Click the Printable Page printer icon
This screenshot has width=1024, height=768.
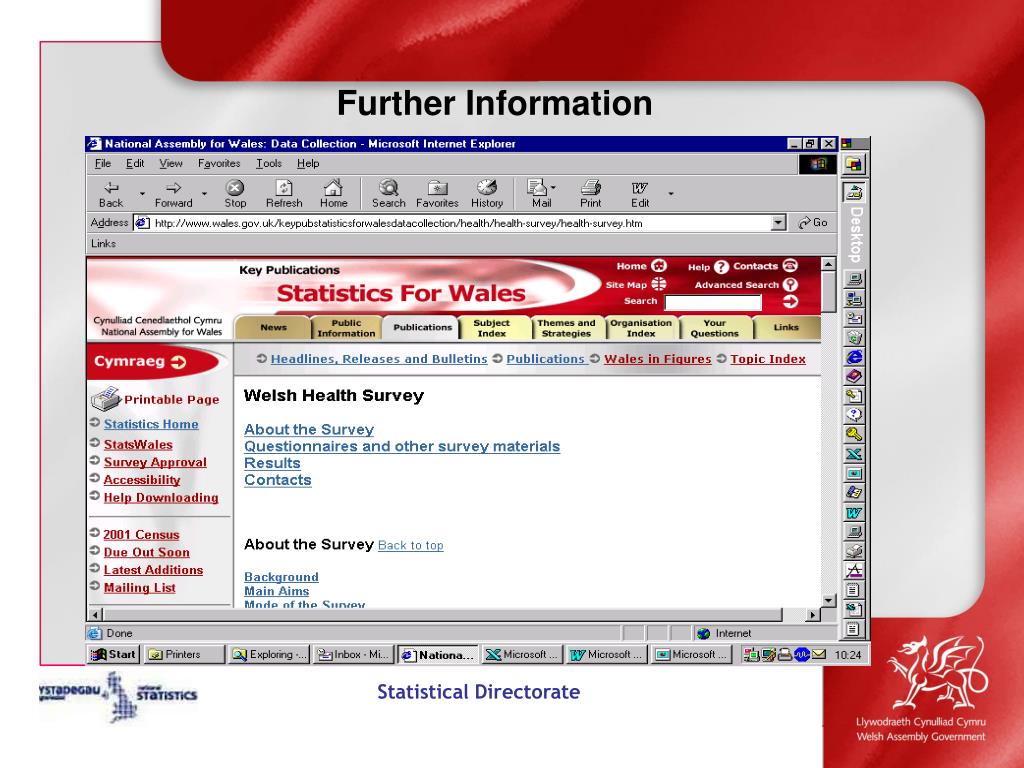pyautogui.click(x=104, y=398)
